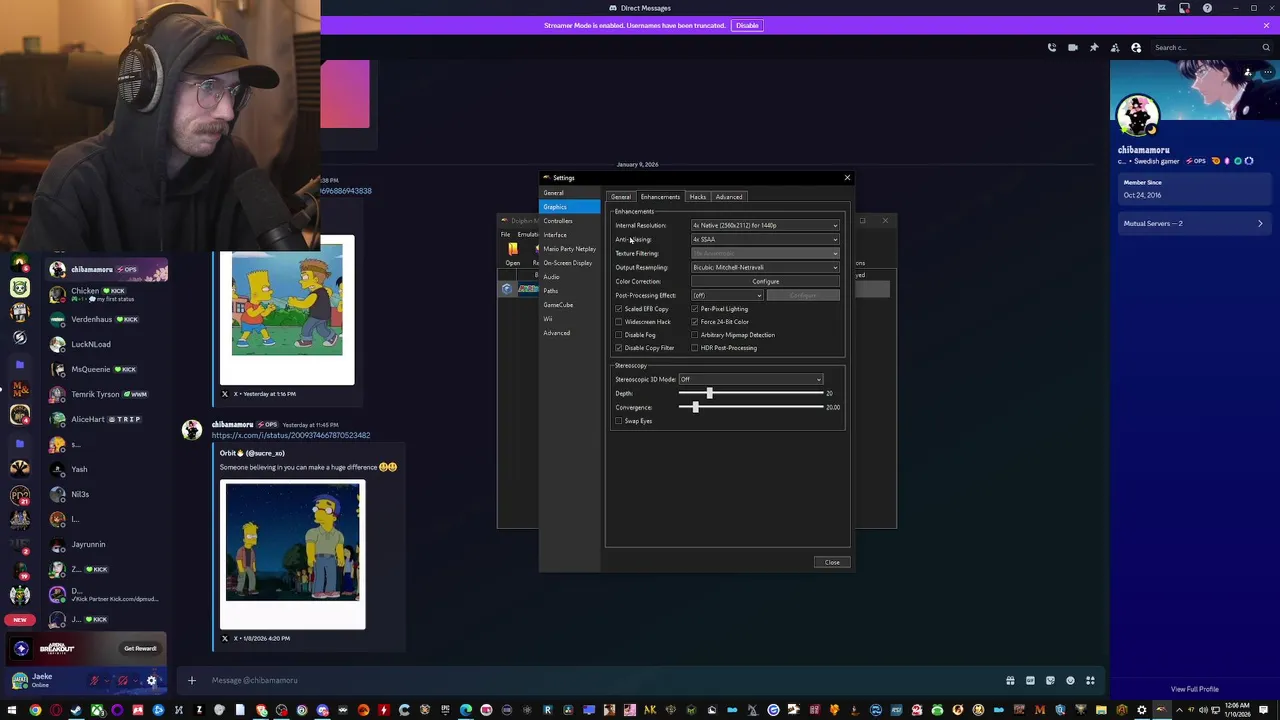
Task: Start a voice call in Discord header
Action: (1052, 47)
